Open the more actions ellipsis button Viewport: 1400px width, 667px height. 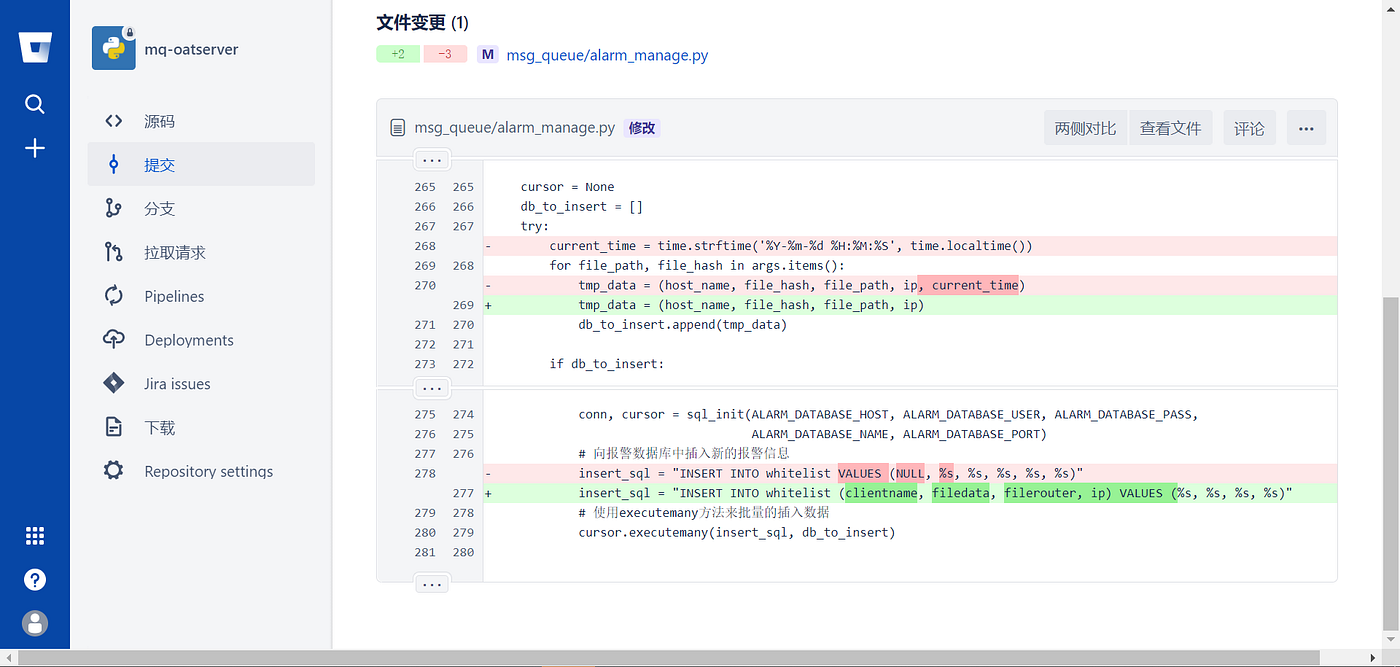[1306, 128]
